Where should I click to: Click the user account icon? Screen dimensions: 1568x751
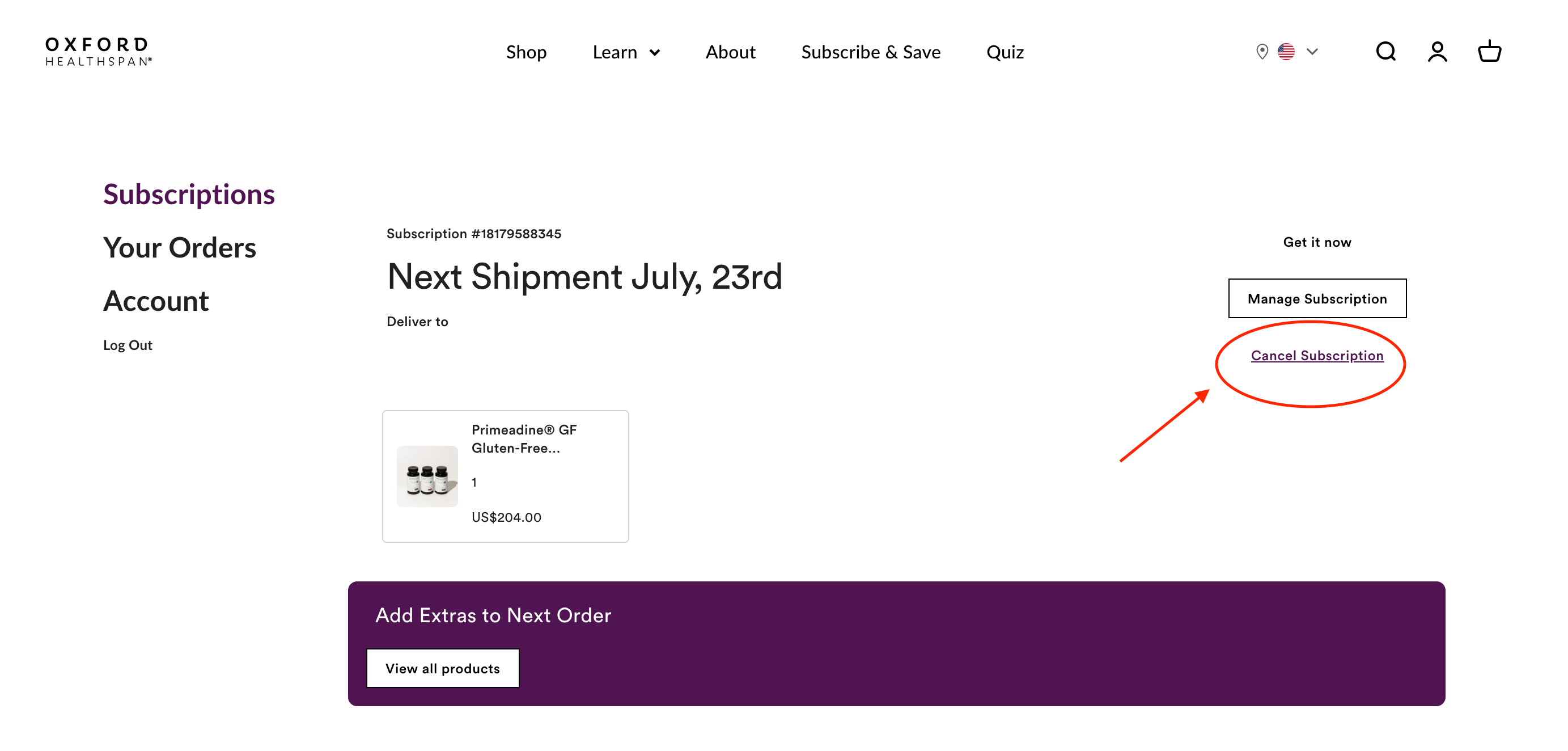pos(1437,52)
